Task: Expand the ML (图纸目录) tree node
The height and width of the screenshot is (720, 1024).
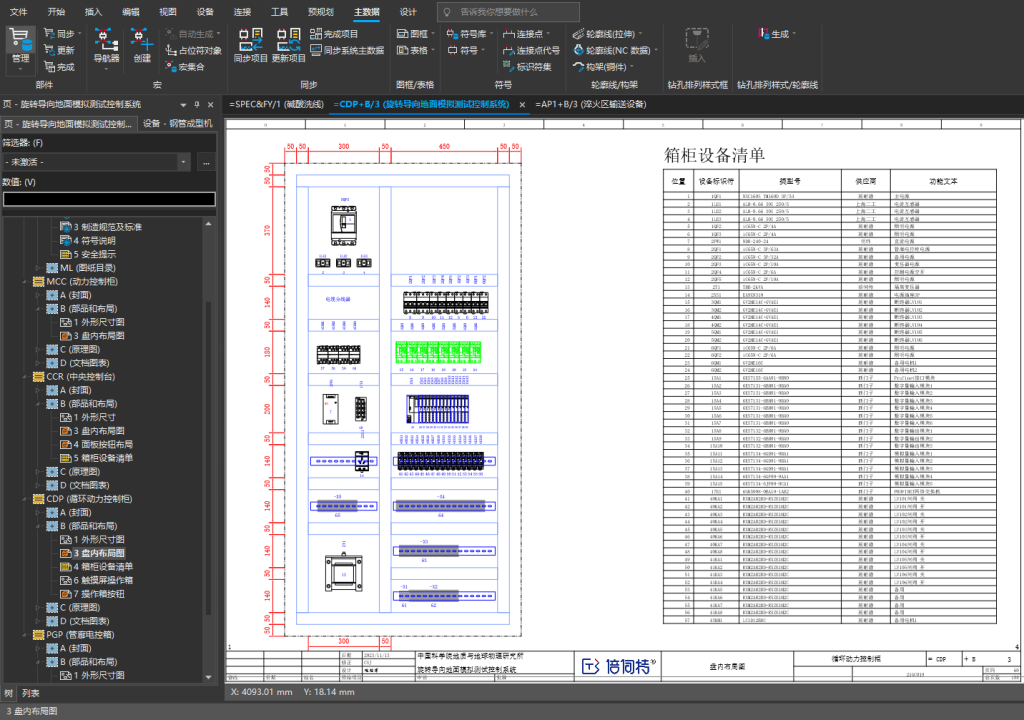Action: coord(39,268)
